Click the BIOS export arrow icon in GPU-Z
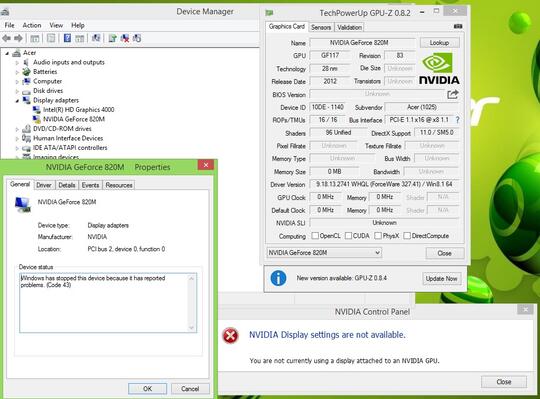 click(x=453, y=94)
